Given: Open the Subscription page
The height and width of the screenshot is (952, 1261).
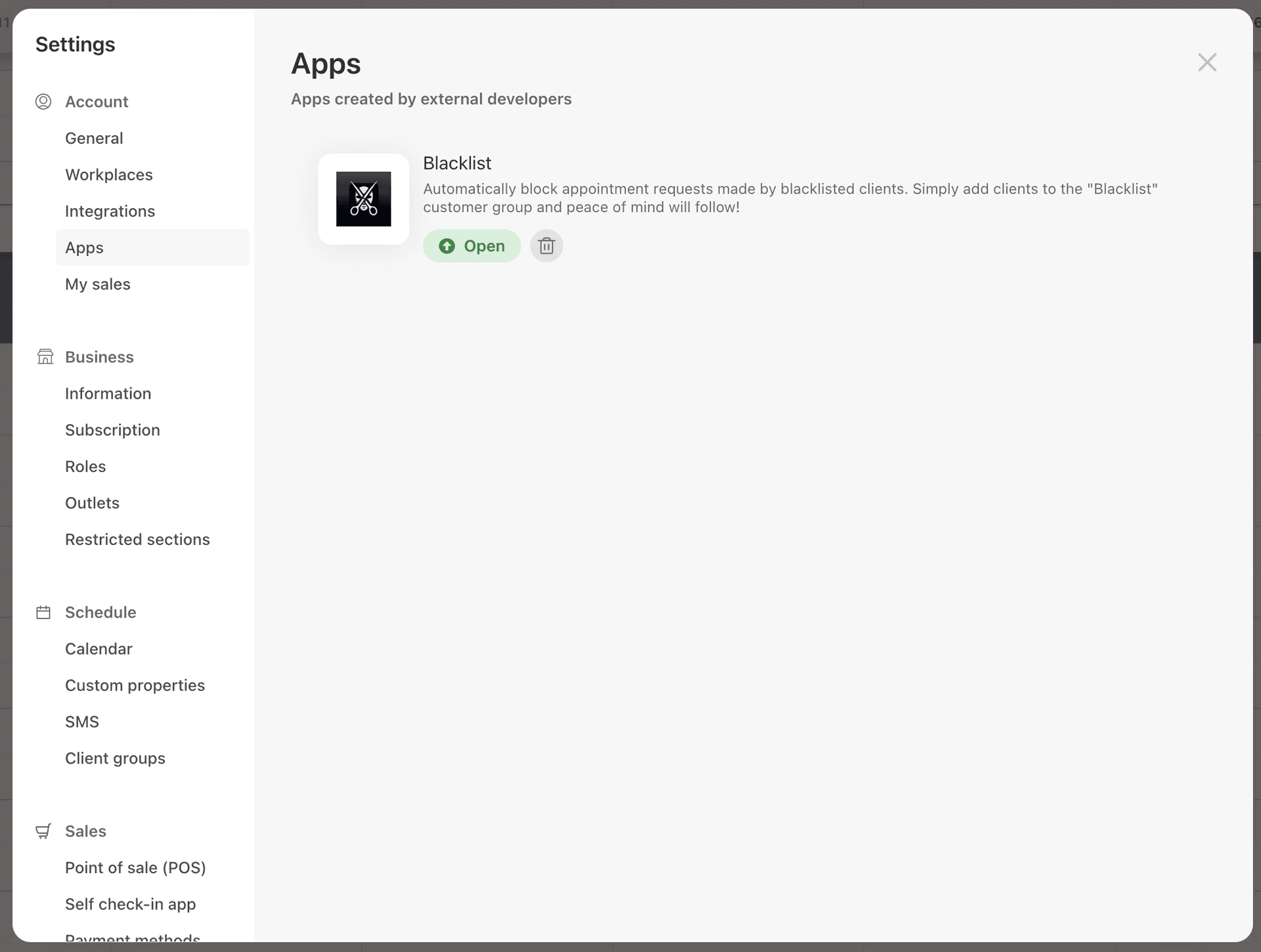Looking at the screenshot, I should click(x=112, y=430).
